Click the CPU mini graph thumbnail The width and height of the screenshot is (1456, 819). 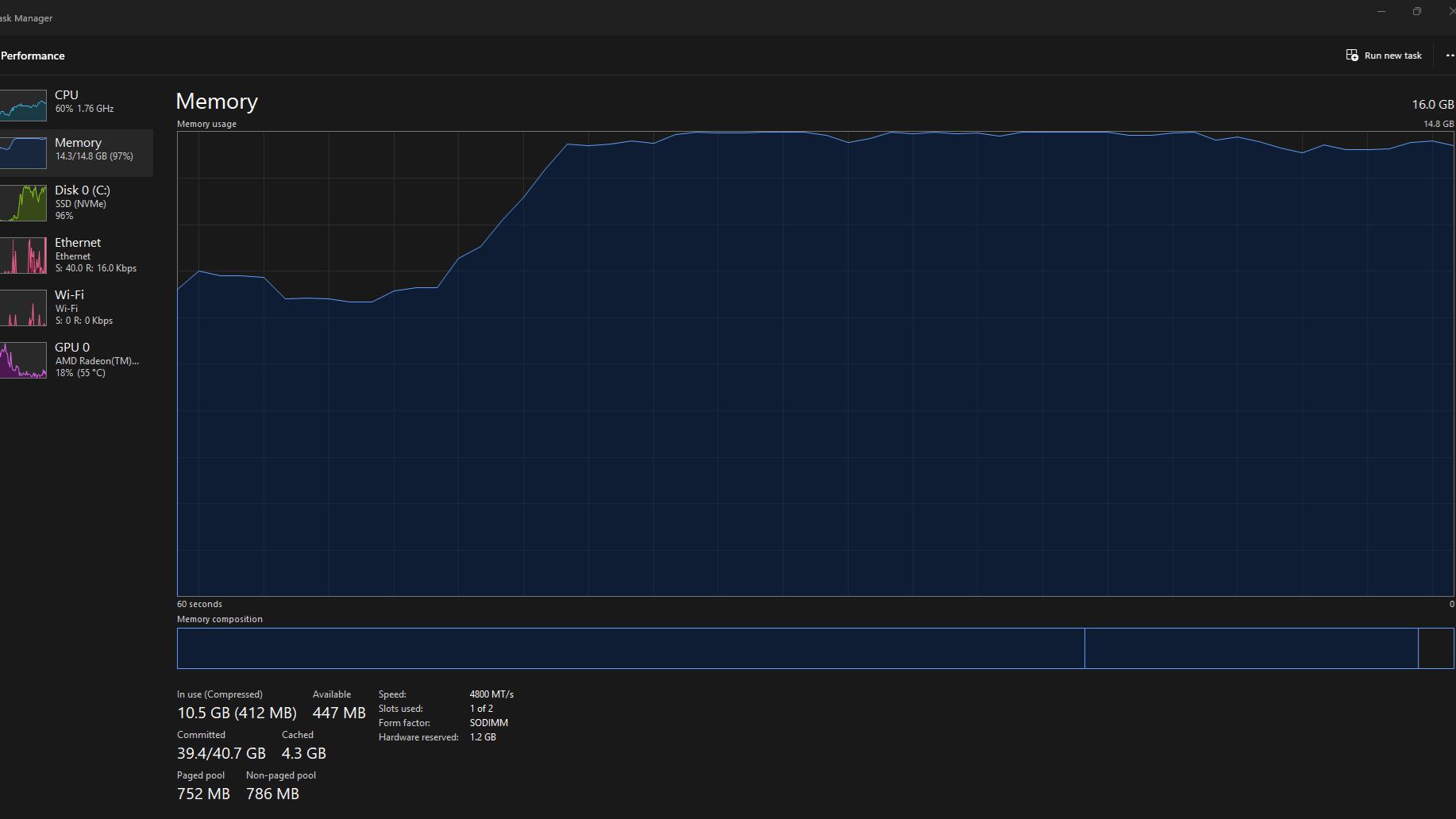(x=23, y=105)
